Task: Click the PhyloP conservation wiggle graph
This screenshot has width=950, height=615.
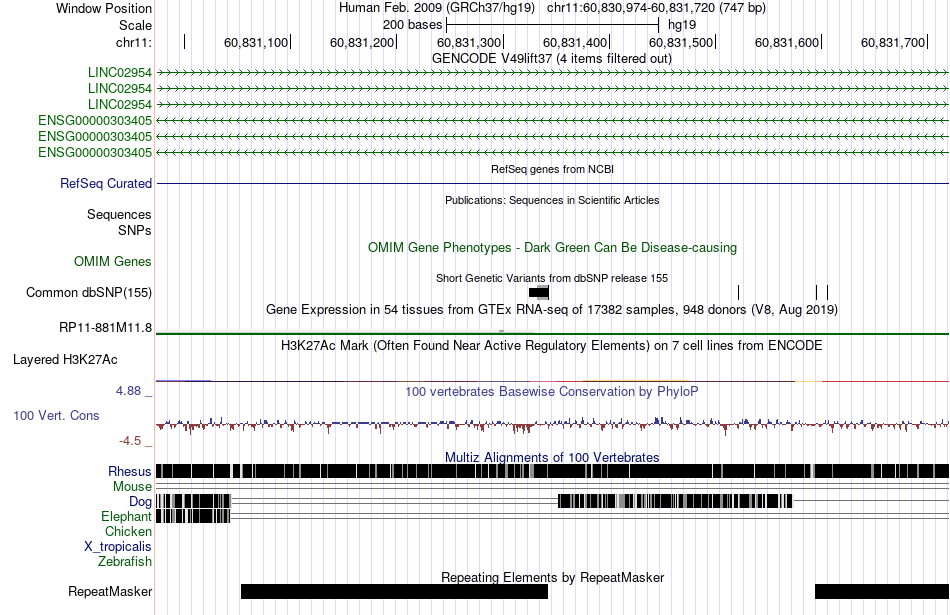Action: click(x=552, y=424)
